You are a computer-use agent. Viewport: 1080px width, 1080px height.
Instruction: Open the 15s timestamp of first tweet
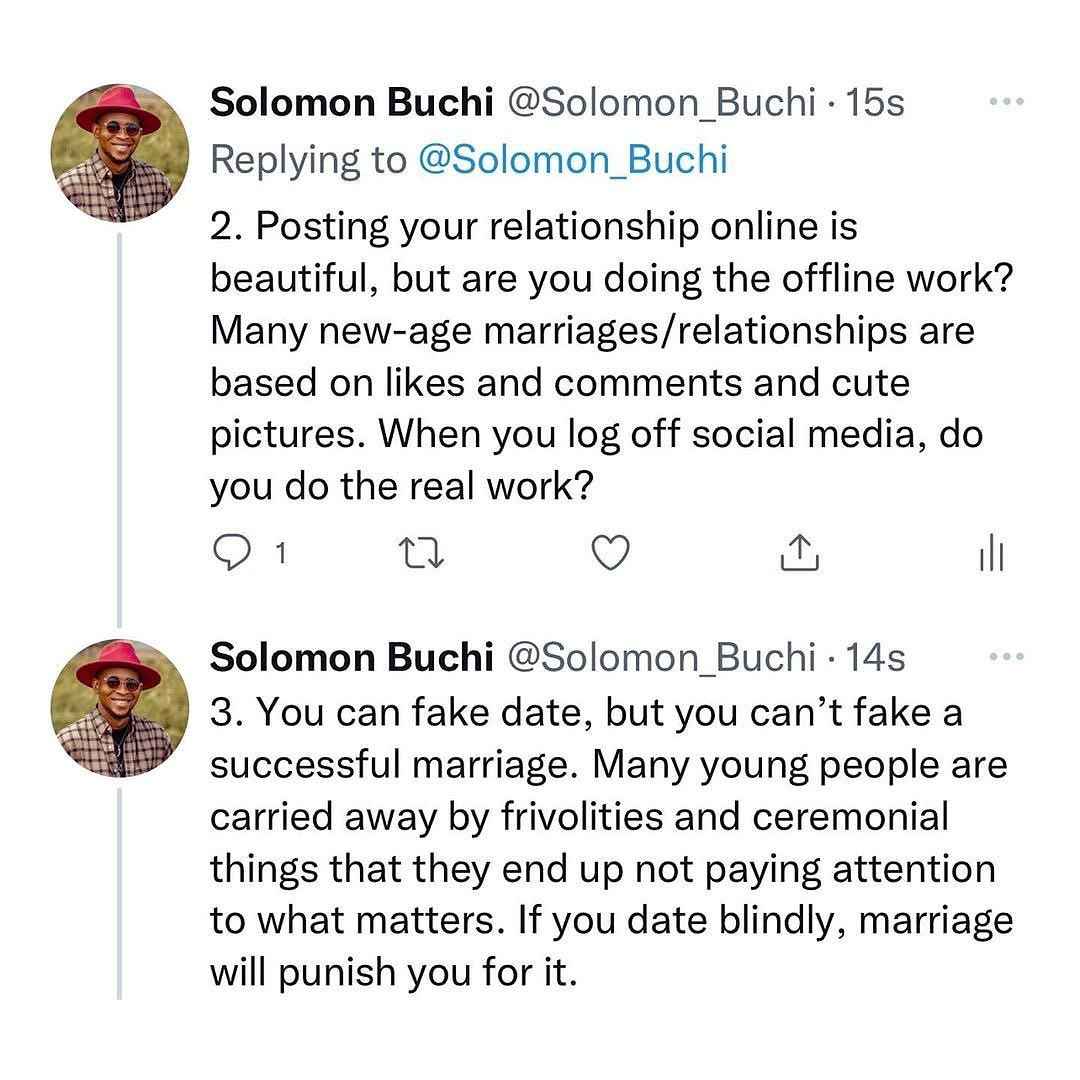click(x=875, y=103)
